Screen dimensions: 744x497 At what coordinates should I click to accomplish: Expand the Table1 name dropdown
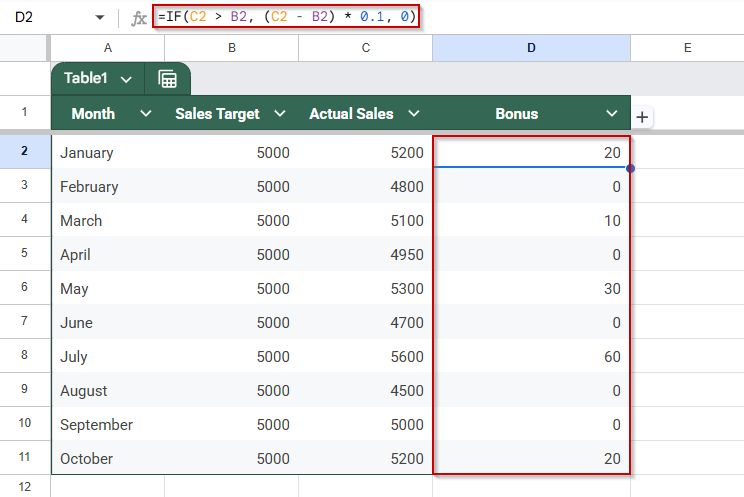tap(126, 79)
